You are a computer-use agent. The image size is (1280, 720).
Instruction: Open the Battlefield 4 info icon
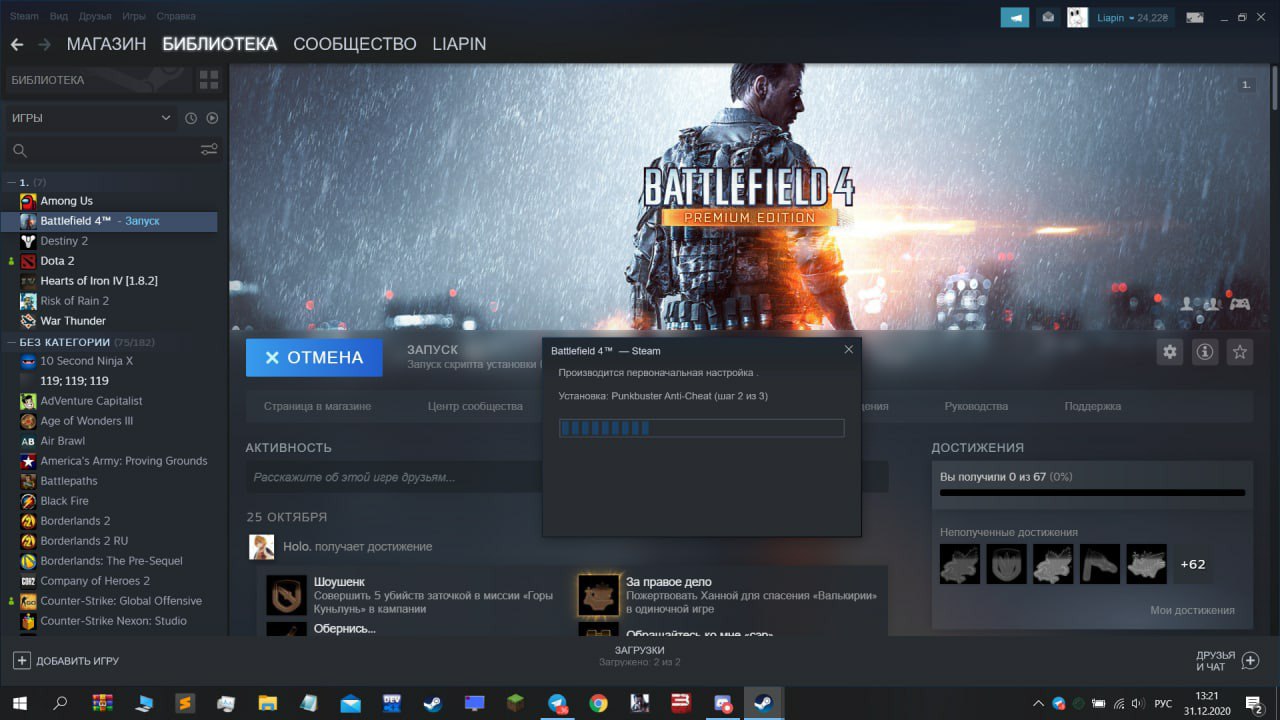coord(1205,352)
